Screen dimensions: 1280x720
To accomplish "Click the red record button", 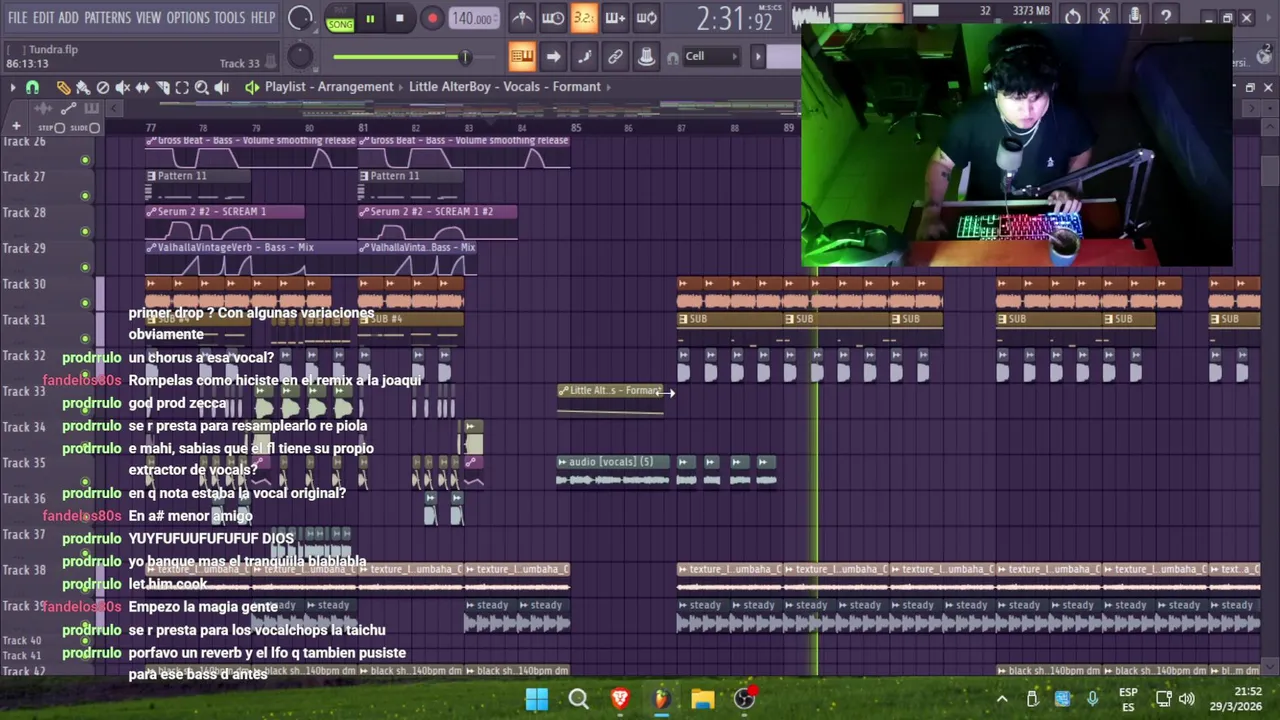I will [432, 18].
